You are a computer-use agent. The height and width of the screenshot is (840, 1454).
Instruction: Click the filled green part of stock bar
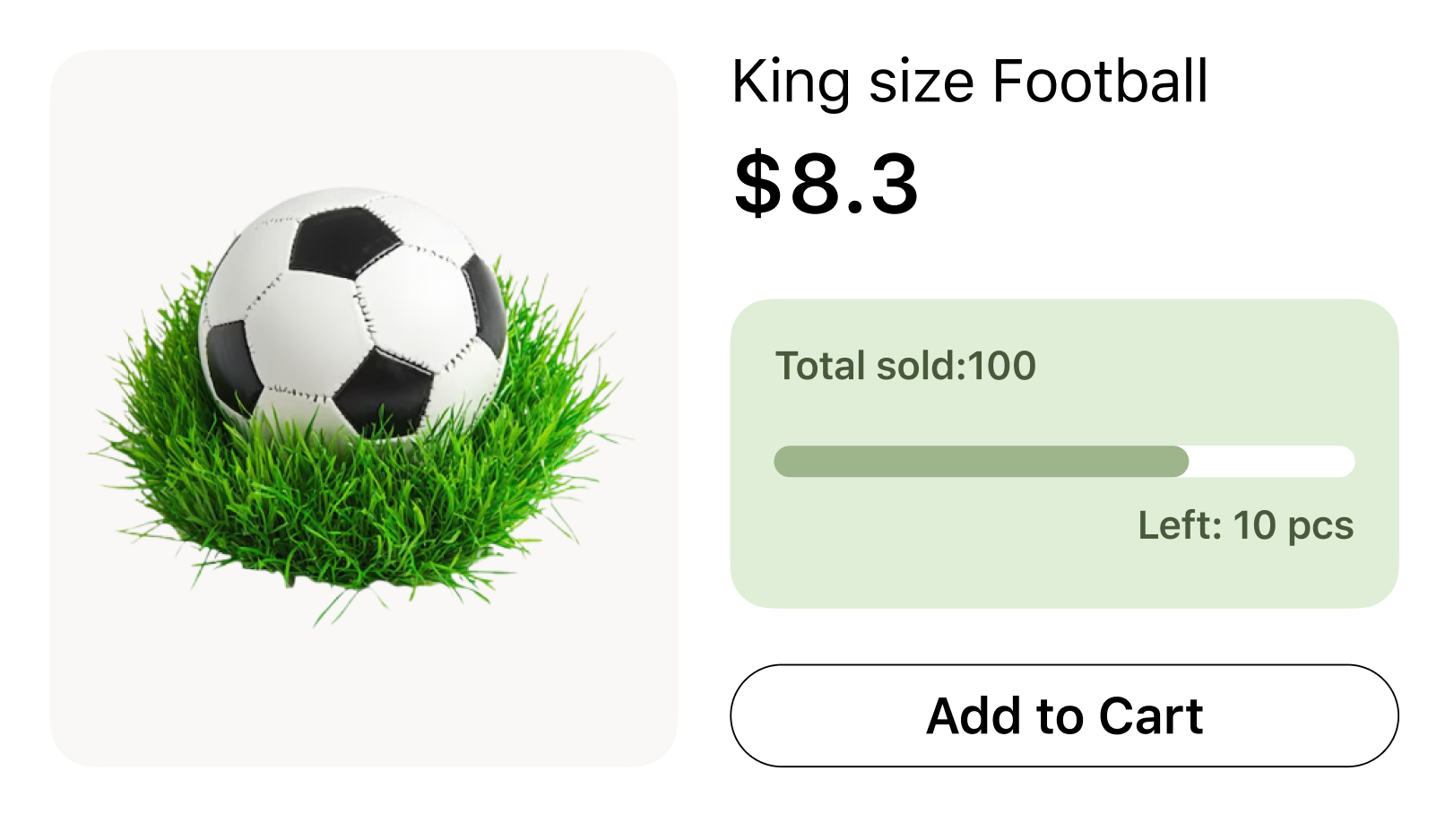click(x=981, y=462)
